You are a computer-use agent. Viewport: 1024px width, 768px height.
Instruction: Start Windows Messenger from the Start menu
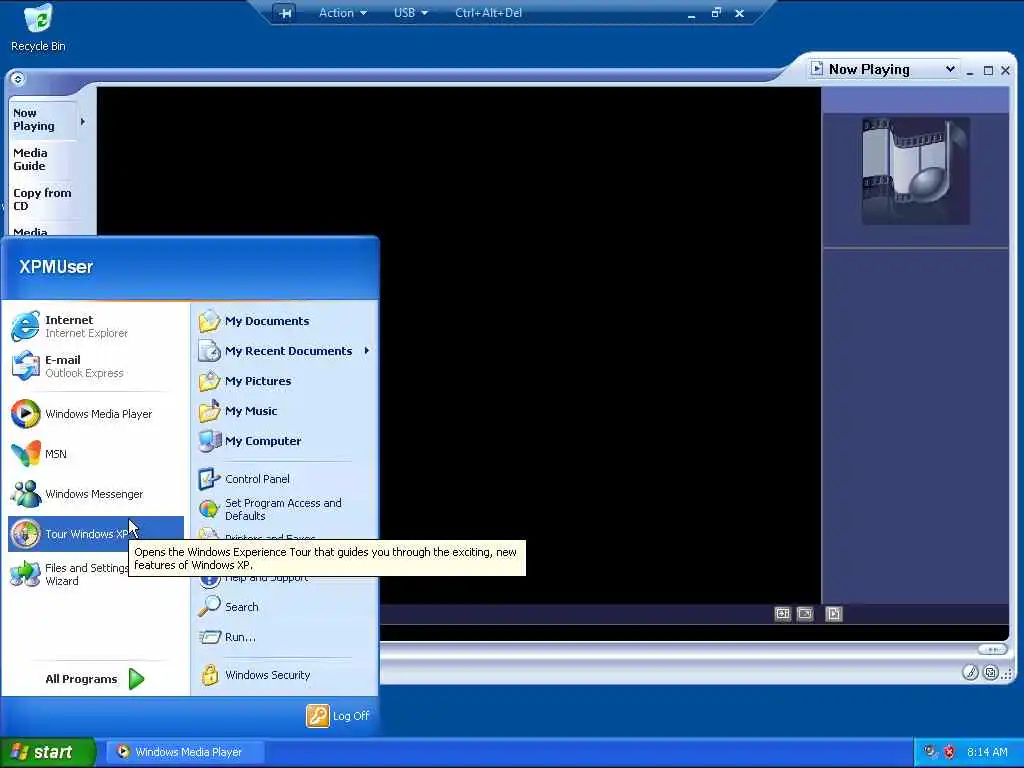click(95, 494)
